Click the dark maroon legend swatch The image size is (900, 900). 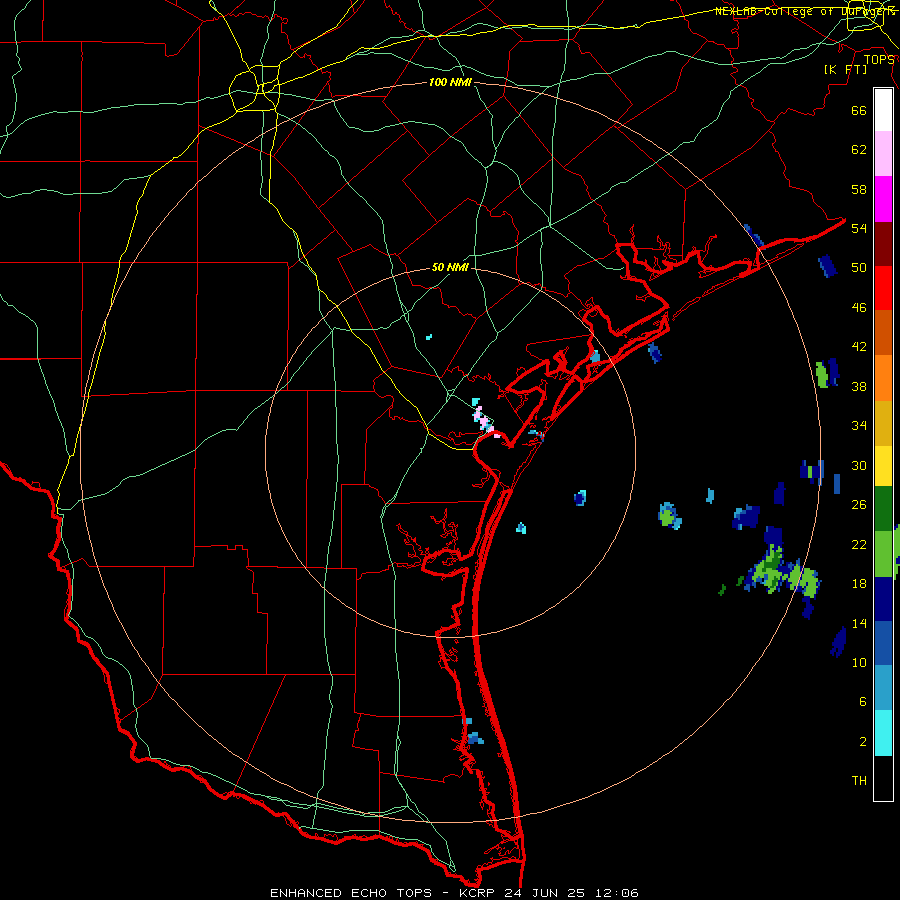(883, 244)
